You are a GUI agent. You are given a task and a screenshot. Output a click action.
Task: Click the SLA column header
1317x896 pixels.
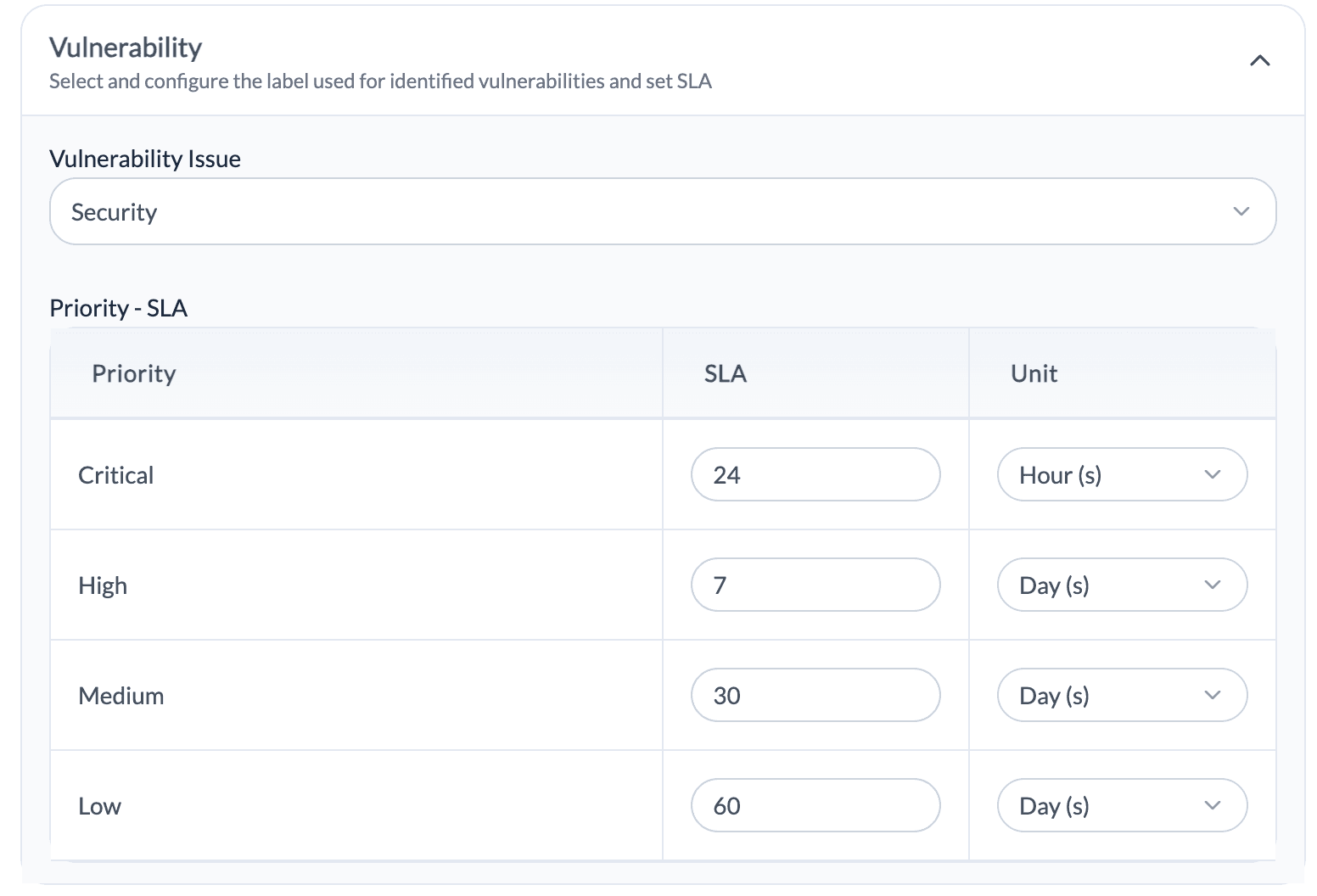click(x=726, y=373)
